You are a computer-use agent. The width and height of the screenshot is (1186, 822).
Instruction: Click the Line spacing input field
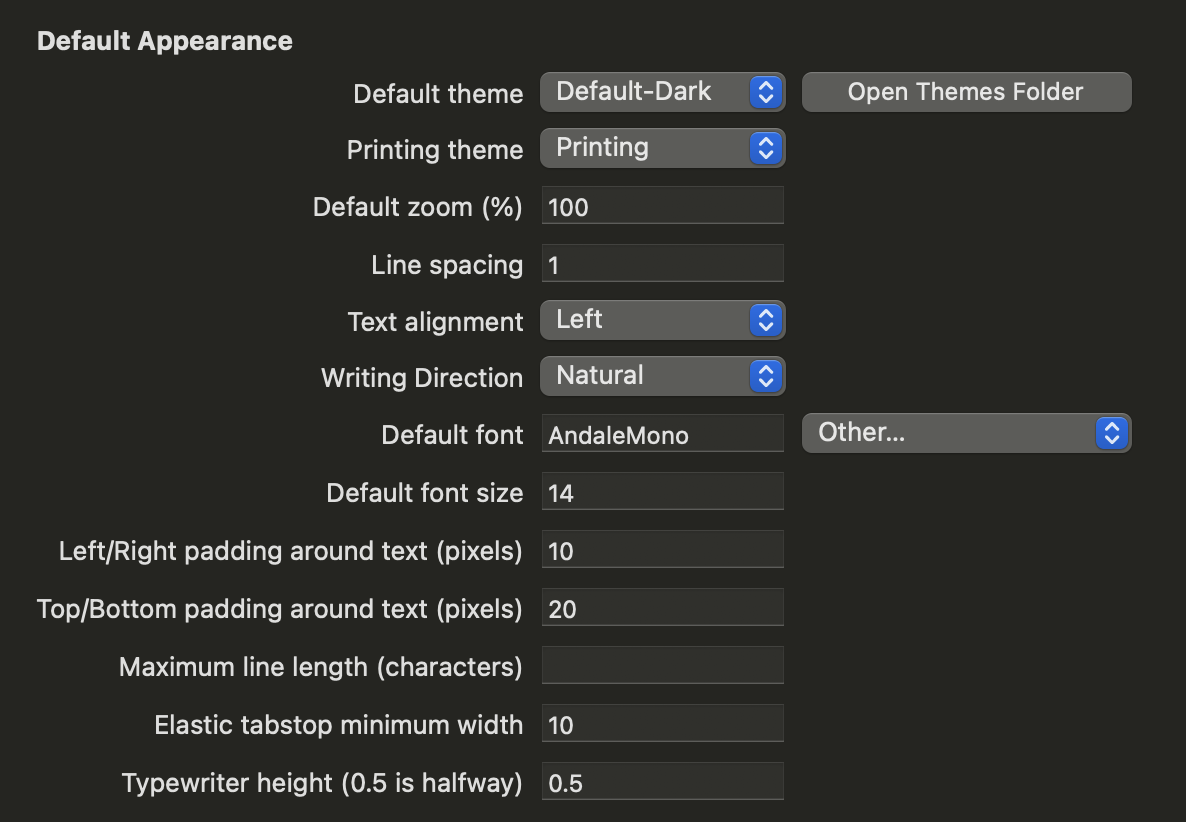coord(662,265)
